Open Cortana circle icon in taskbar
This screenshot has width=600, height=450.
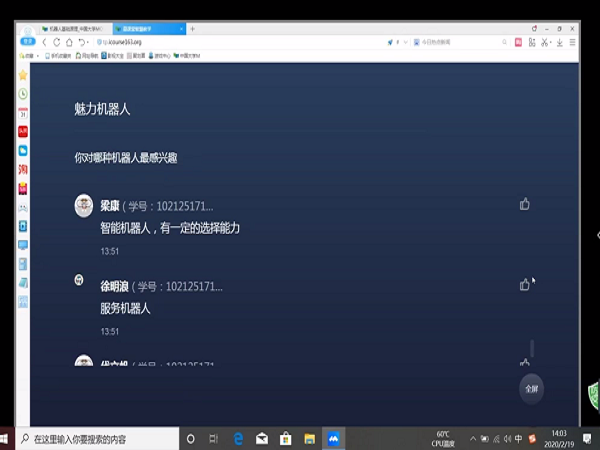point(190,439)
